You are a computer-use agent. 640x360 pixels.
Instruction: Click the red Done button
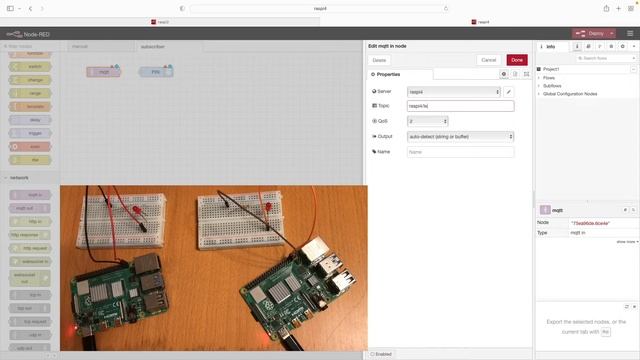point(517,60)
